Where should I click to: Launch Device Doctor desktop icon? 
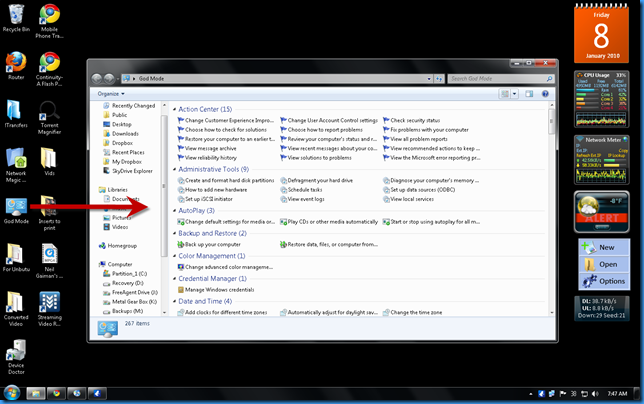[x=16, y=356]
